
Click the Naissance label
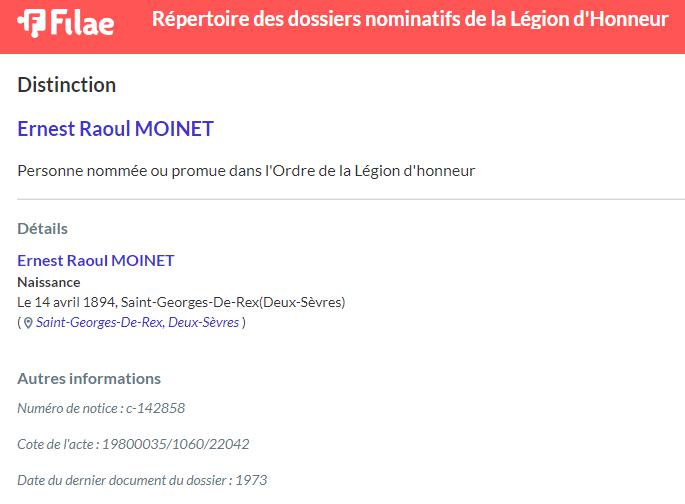pyautogui.click(x=49, y=282)
